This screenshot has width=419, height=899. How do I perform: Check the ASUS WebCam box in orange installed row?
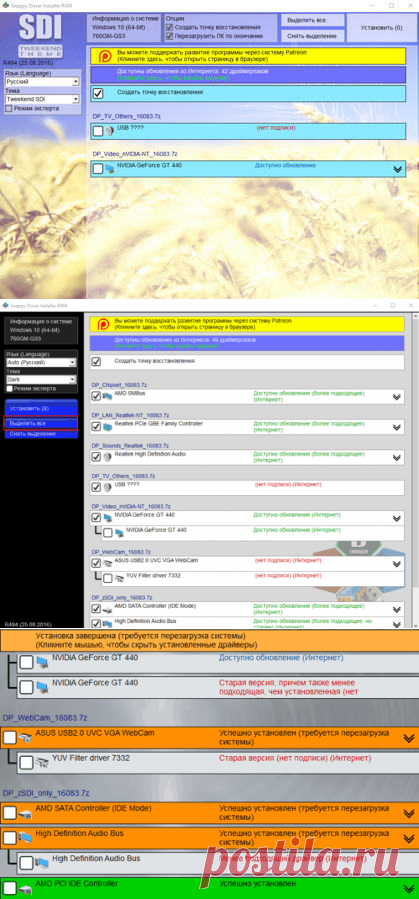click(10, 738)
